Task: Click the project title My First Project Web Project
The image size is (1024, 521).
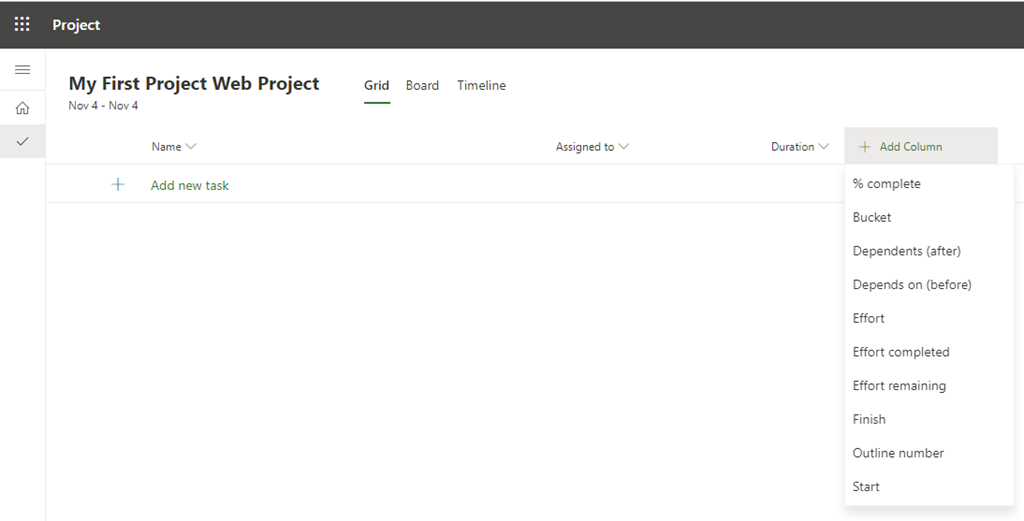Action: (x=194, y=84)
